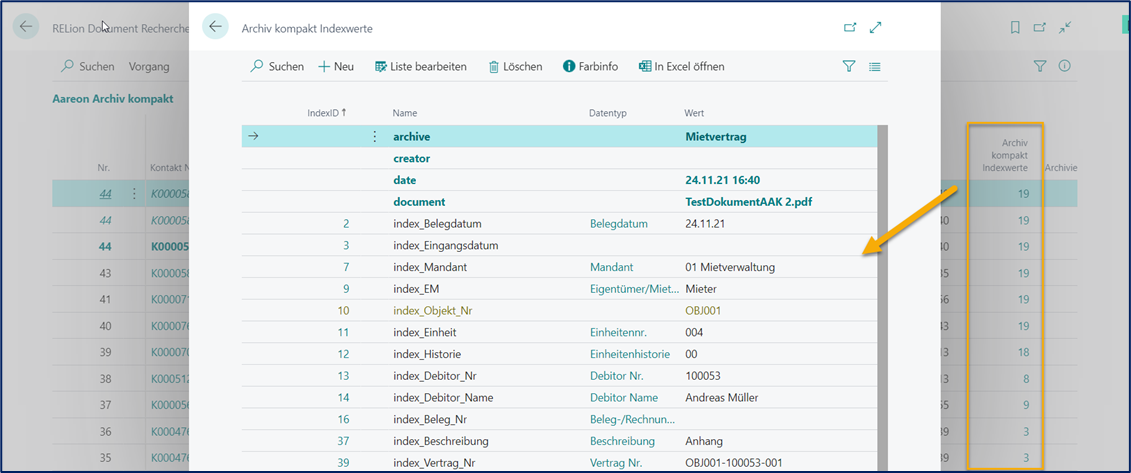Click the index value 18 link

pos(1023,353)
